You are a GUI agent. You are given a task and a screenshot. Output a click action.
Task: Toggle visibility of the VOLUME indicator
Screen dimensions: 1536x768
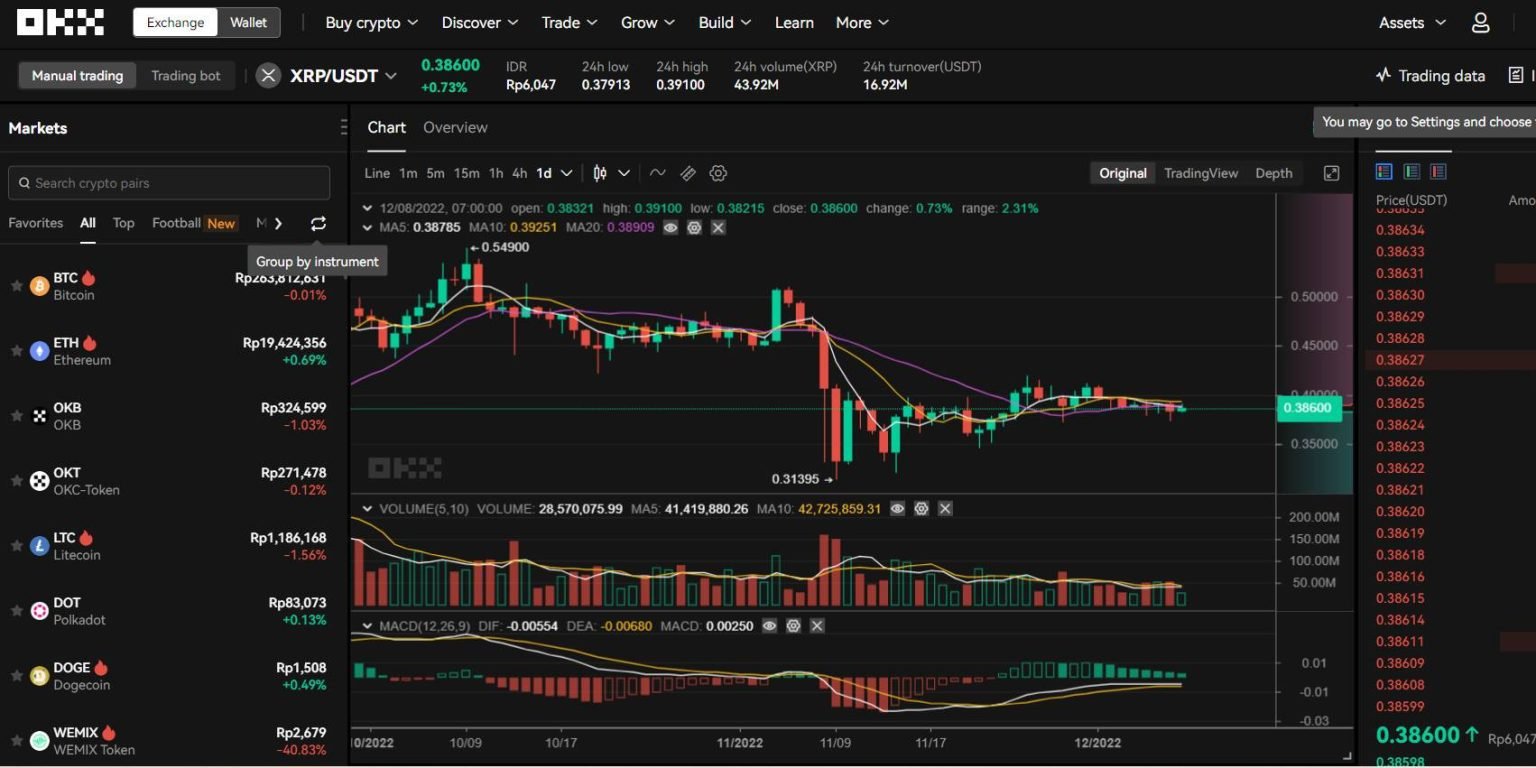click(x=897, y=508)
